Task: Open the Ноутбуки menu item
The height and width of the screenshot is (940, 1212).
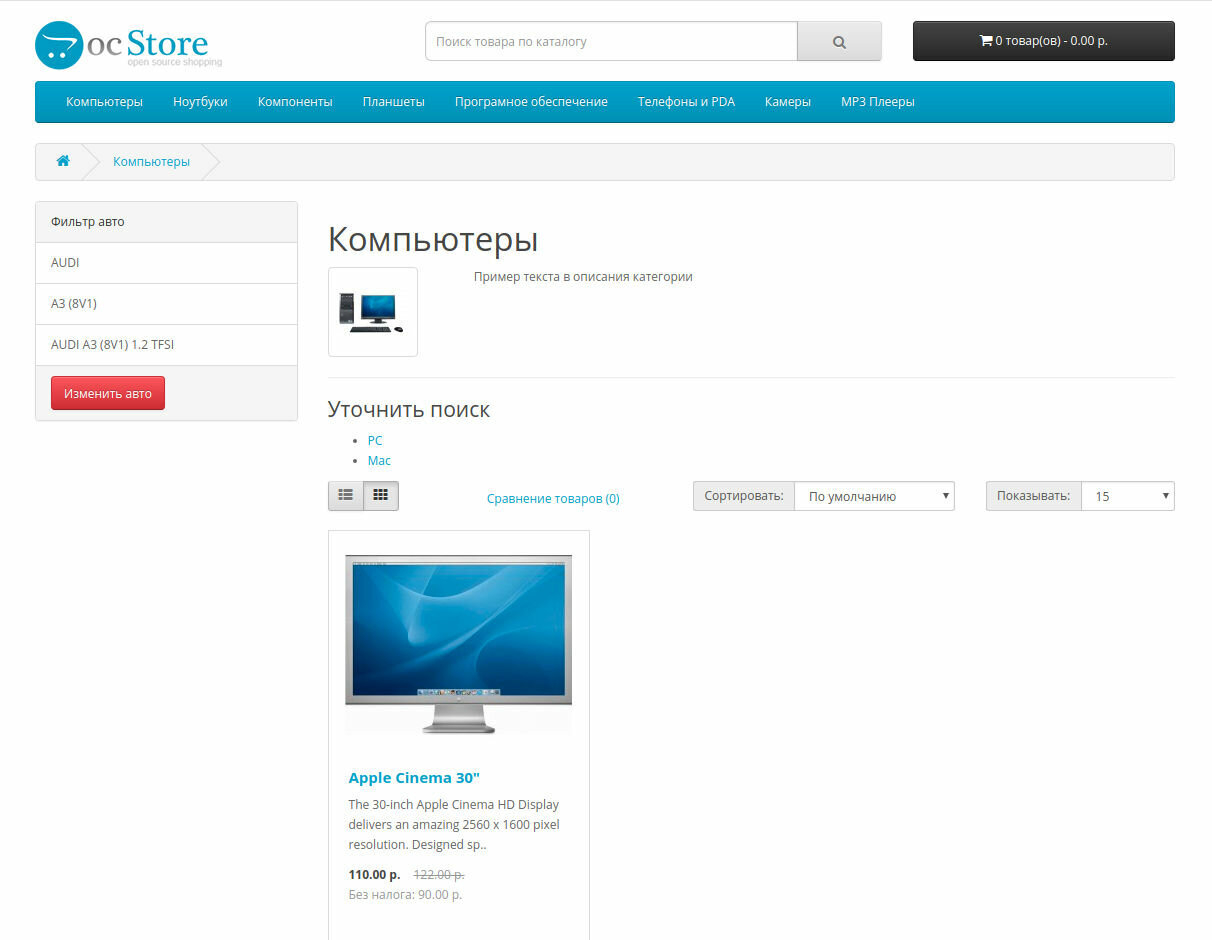Action: point(200,102)
